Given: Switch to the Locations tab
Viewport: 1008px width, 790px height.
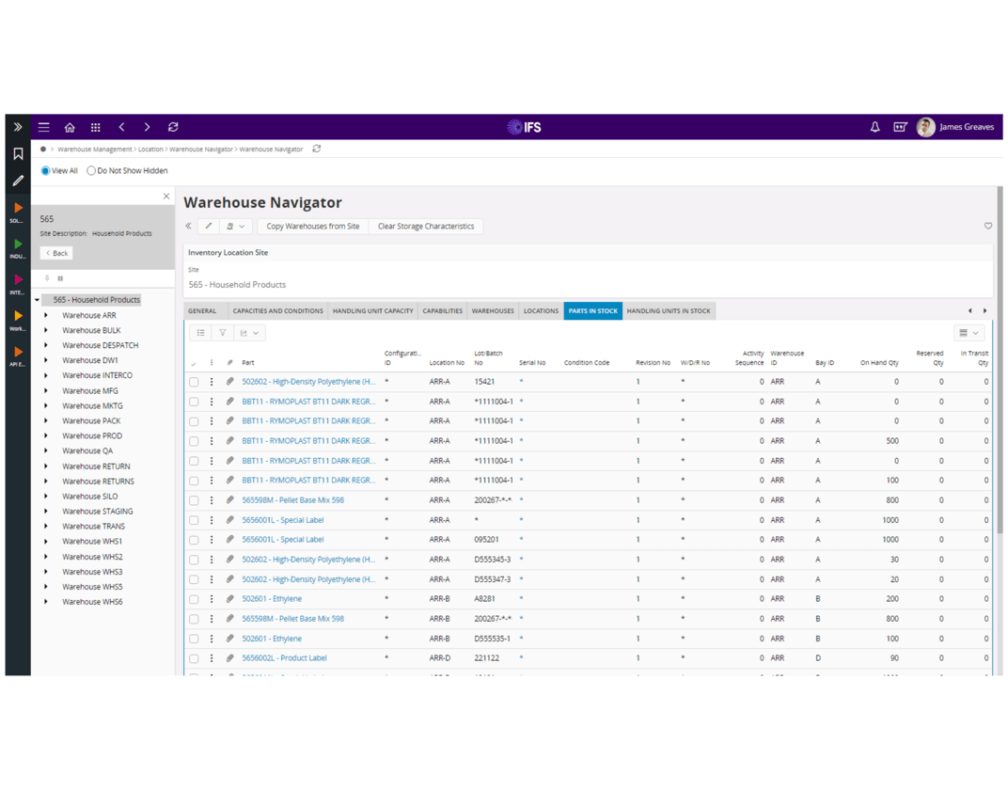Looking at the screenshot, I should (x=541, y=310).
